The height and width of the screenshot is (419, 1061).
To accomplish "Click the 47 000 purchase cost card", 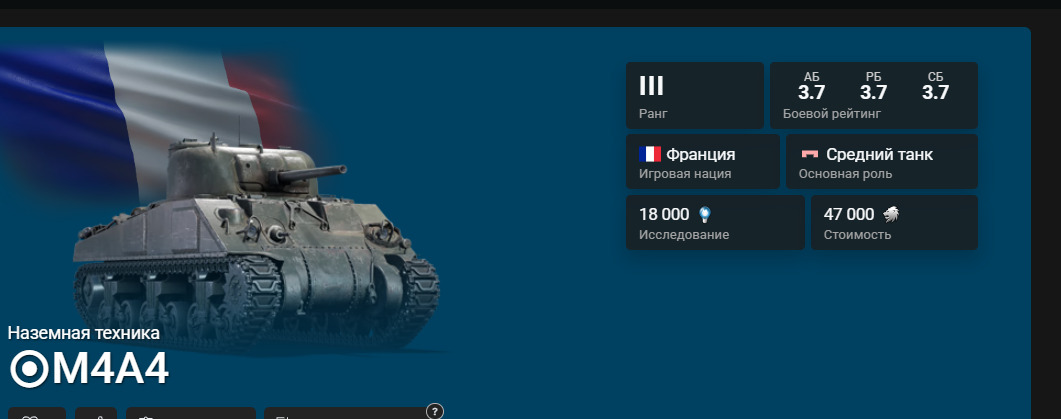I will coord(894,222).
